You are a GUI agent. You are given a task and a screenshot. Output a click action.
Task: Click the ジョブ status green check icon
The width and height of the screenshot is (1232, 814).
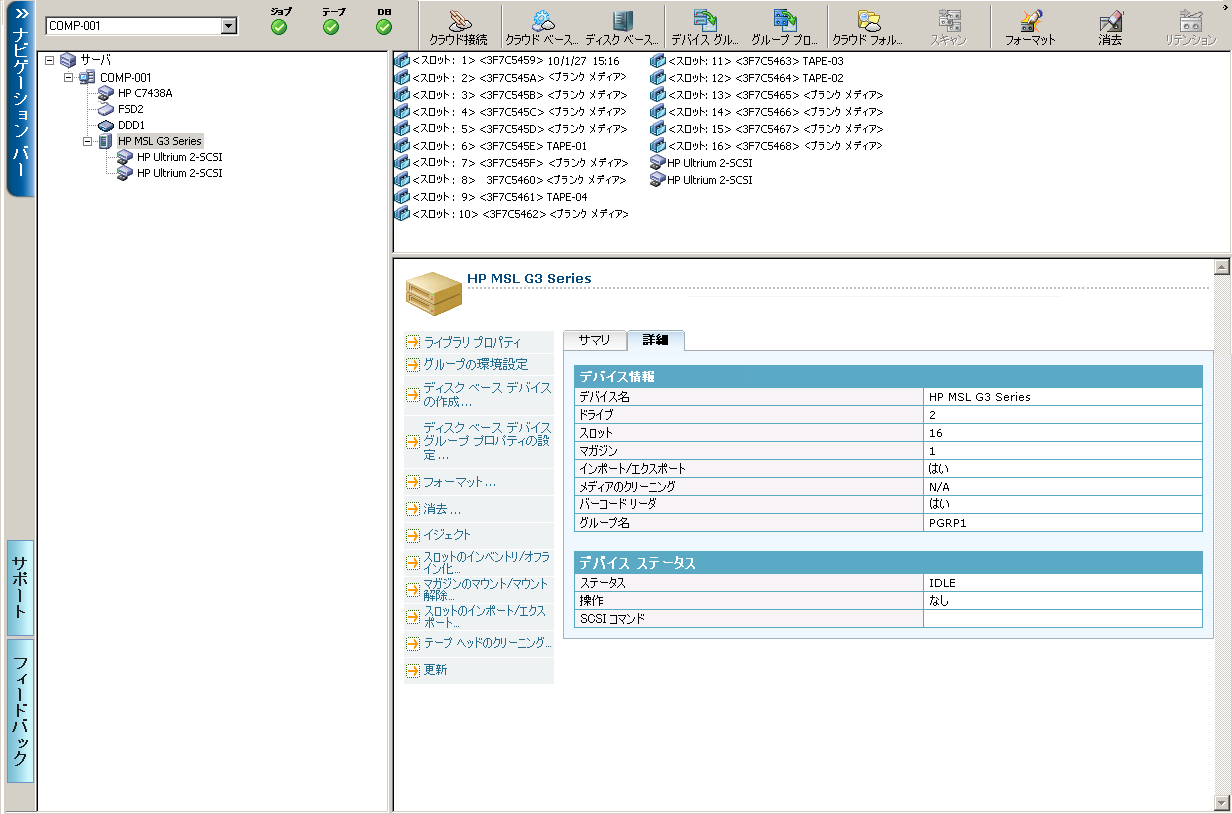pos(279,27)
